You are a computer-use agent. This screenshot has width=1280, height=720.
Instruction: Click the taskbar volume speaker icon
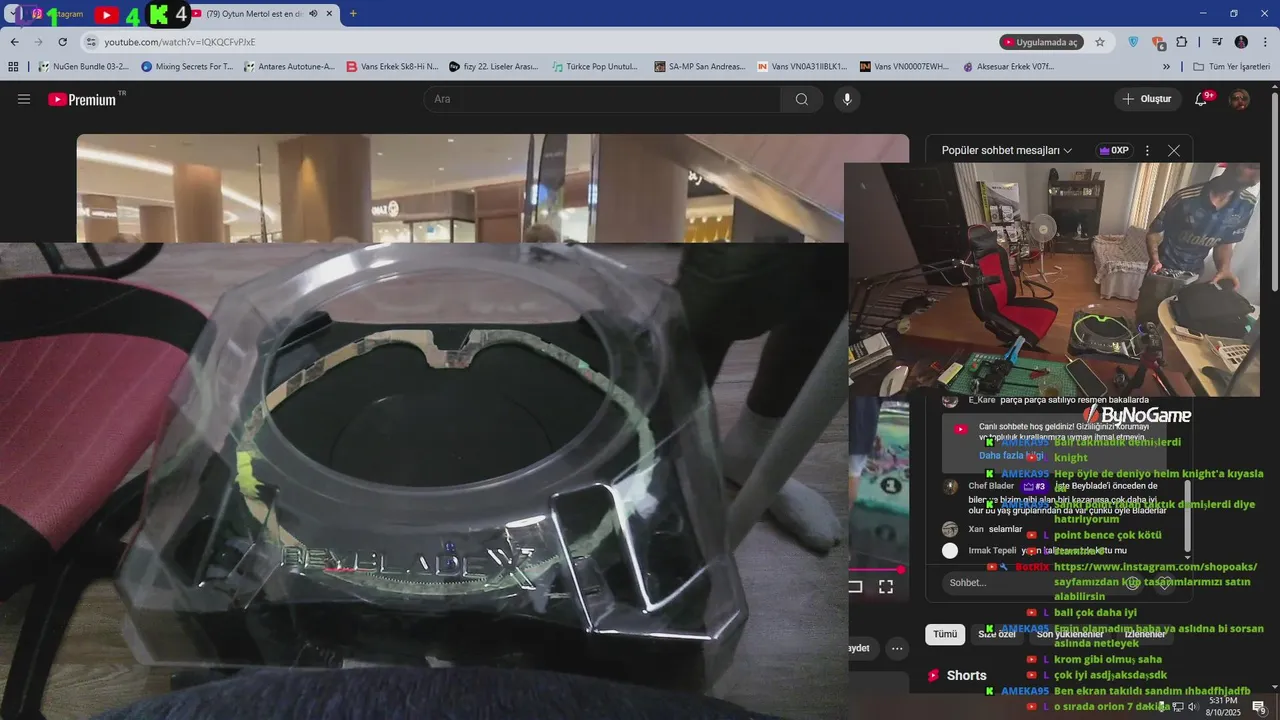pos(1192,707)
